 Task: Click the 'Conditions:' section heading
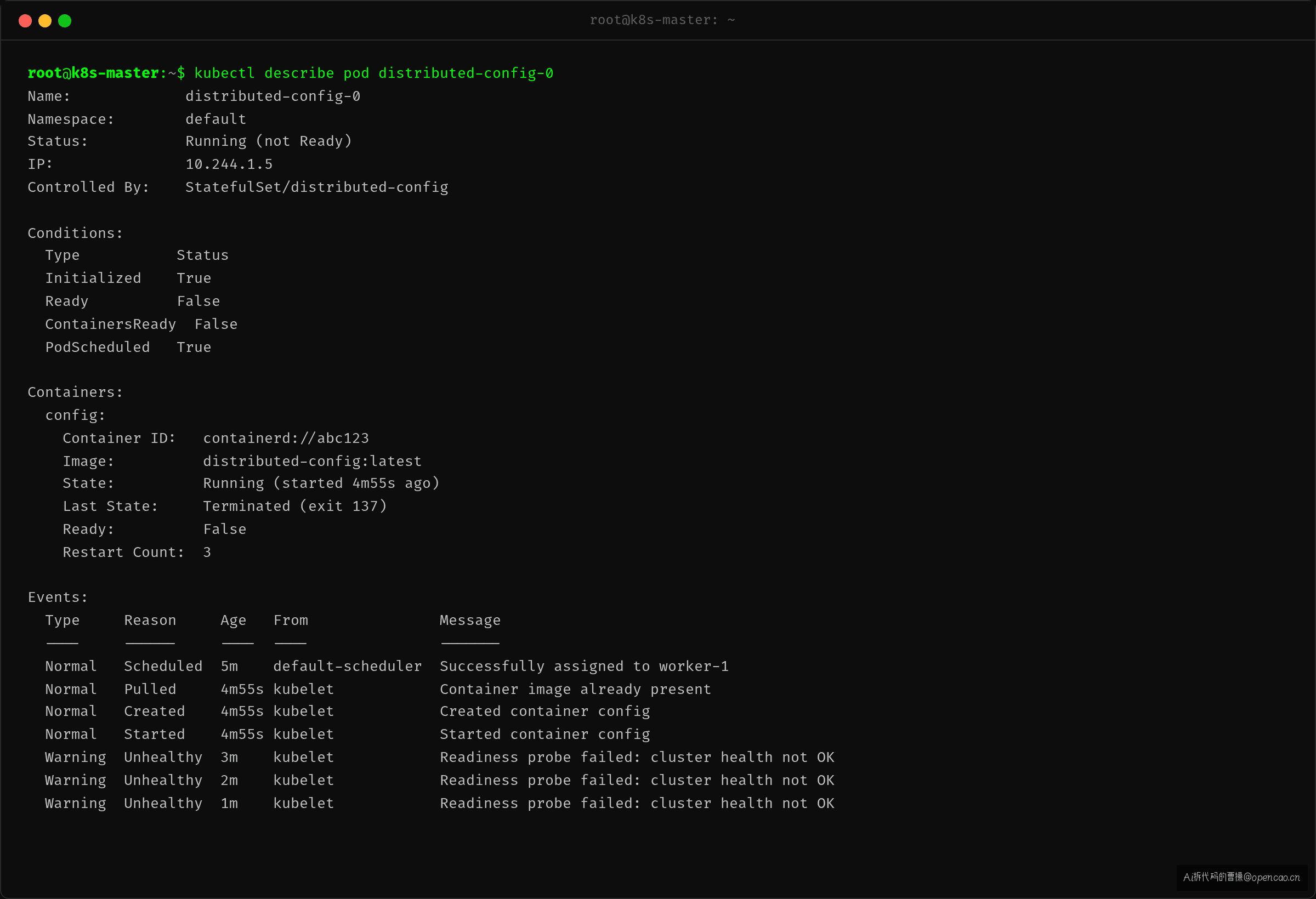pyautogui.click(x=75, y=233)
